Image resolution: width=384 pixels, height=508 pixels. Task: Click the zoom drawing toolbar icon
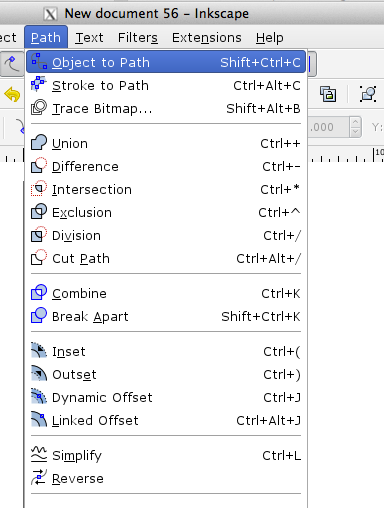coord(368,94)
